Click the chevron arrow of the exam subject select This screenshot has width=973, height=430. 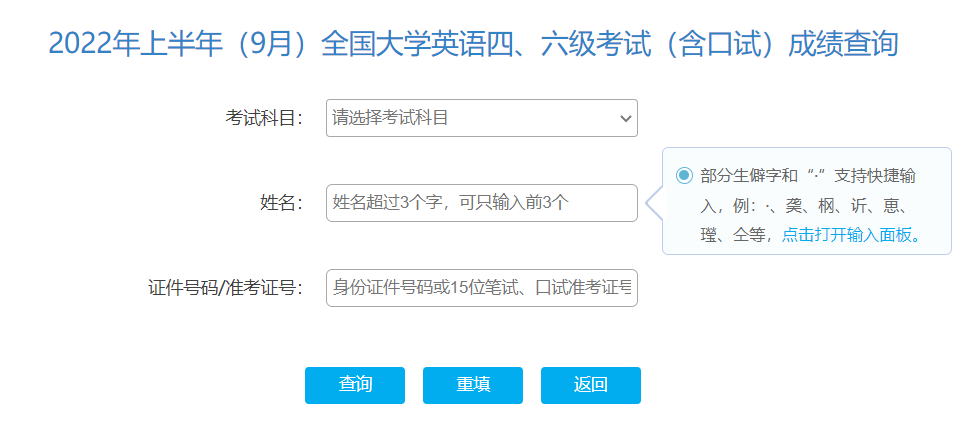[626, 118]
